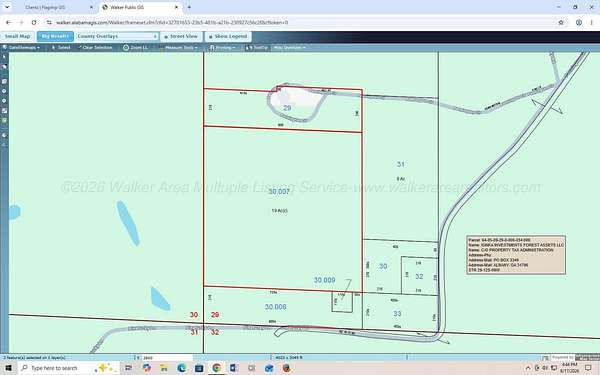Screen dimensions: 600x375
Task: Switch to Small Map view
Action: pyautogui.click(x=18, y=36)
